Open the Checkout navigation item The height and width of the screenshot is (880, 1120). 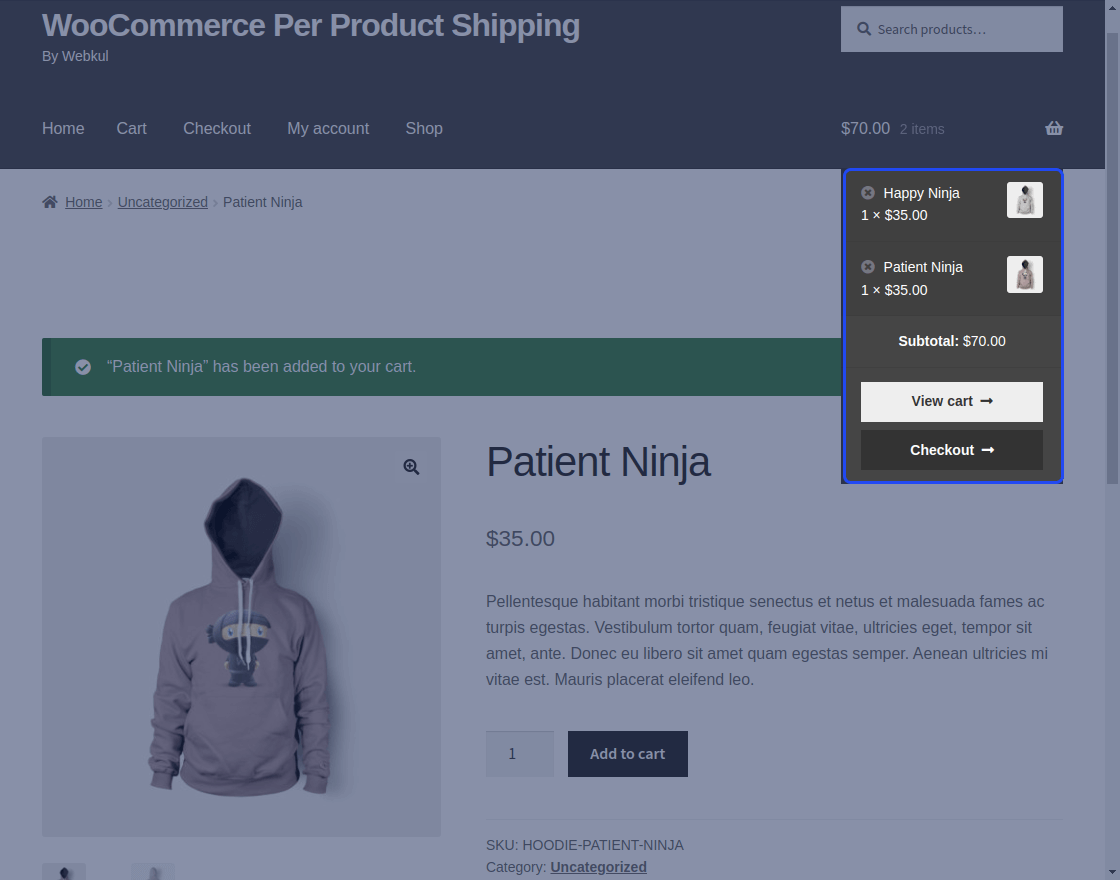(x=217, y=128)
